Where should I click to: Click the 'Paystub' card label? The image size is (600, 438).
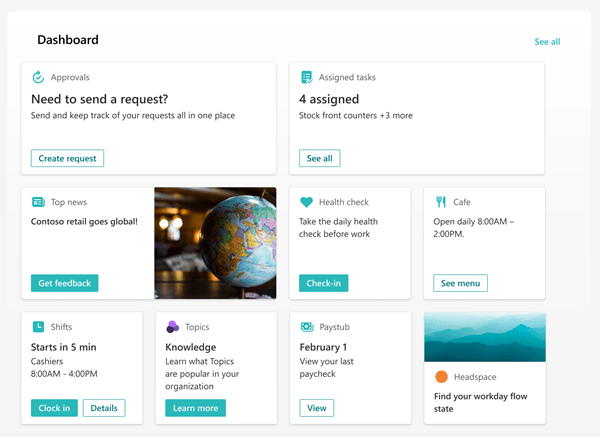tap(334, 327)
